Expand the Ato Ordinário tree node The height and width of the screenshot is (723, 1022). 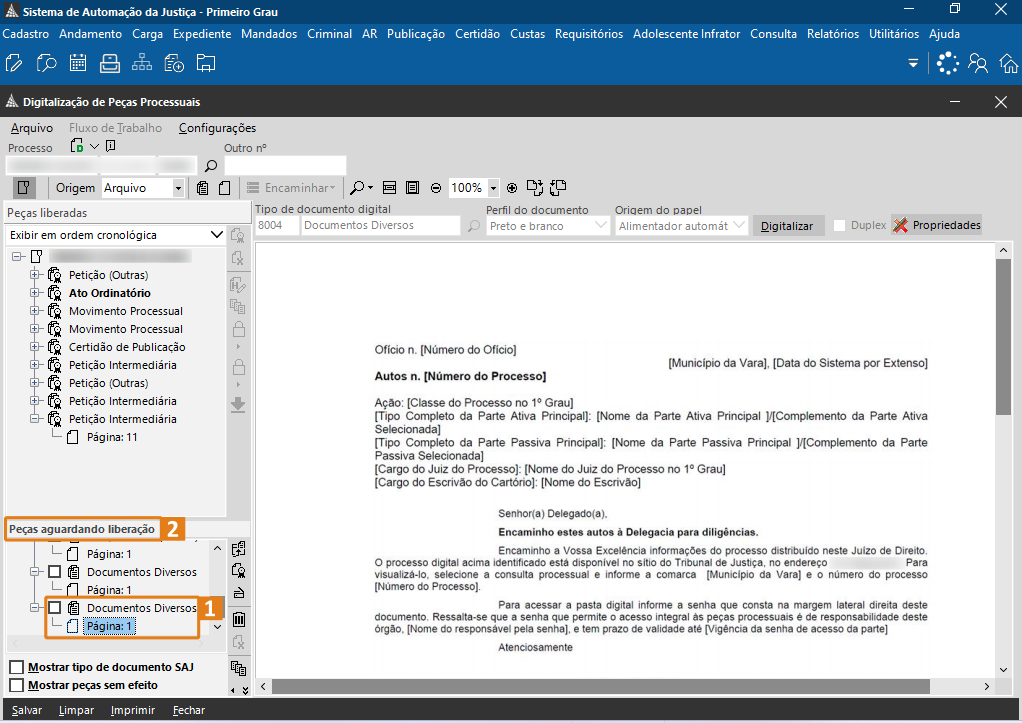(35, 293)
